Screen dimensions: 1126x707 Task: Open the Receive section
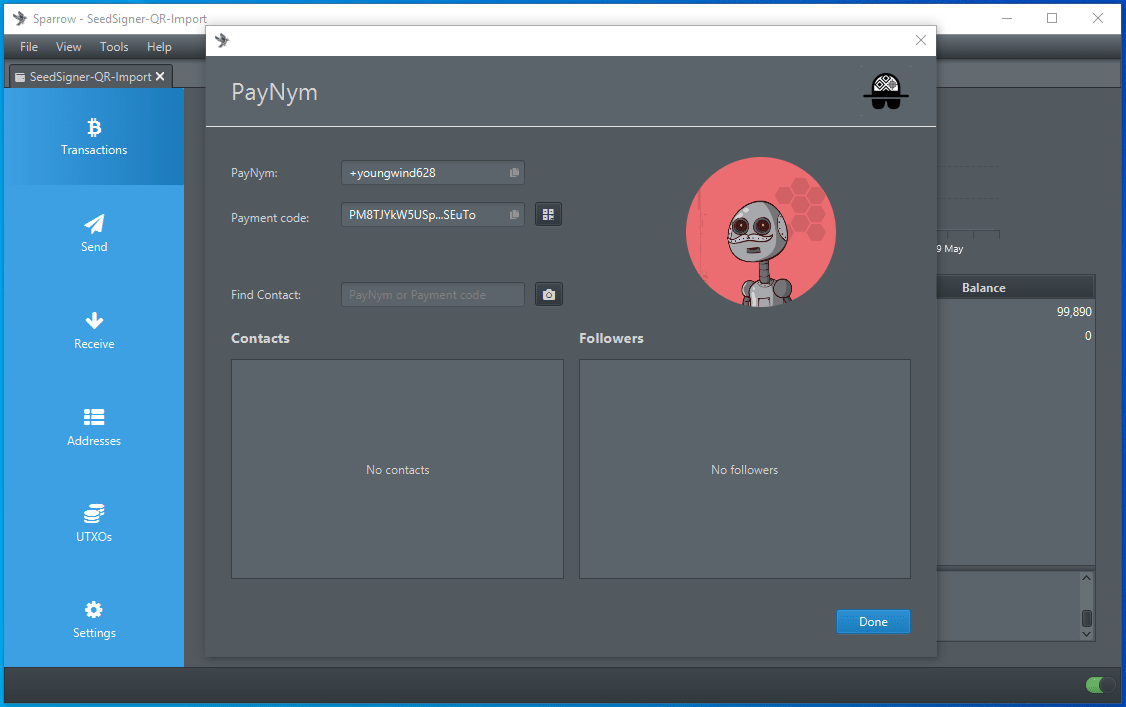(94, 330)
